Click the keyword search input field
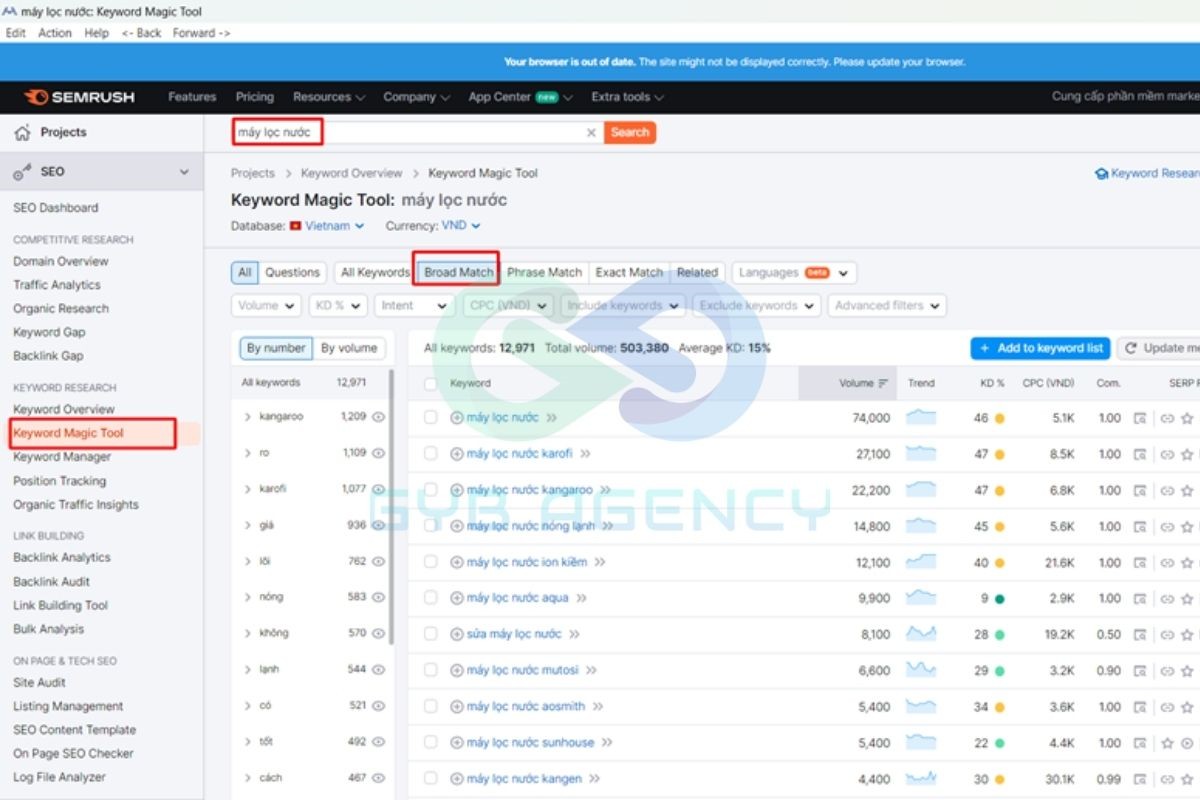1200x800 pixels. coord(417,132)
